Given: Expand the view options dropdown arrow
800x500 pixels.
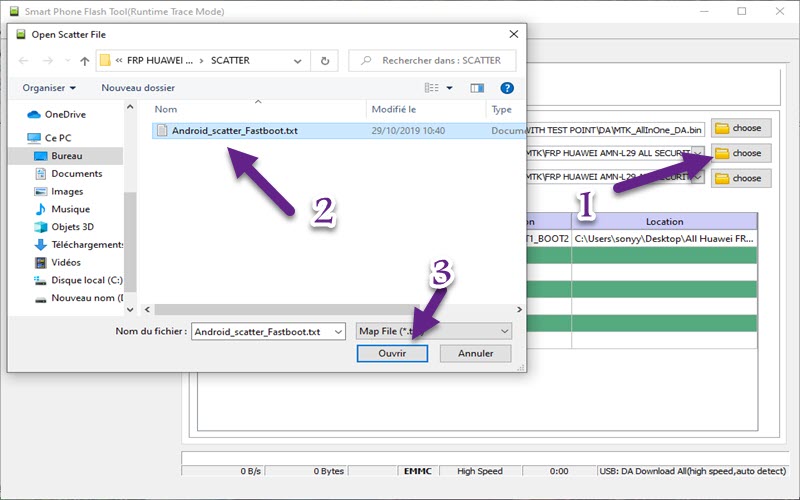Looking at the screenshot, I should point(449,88).
